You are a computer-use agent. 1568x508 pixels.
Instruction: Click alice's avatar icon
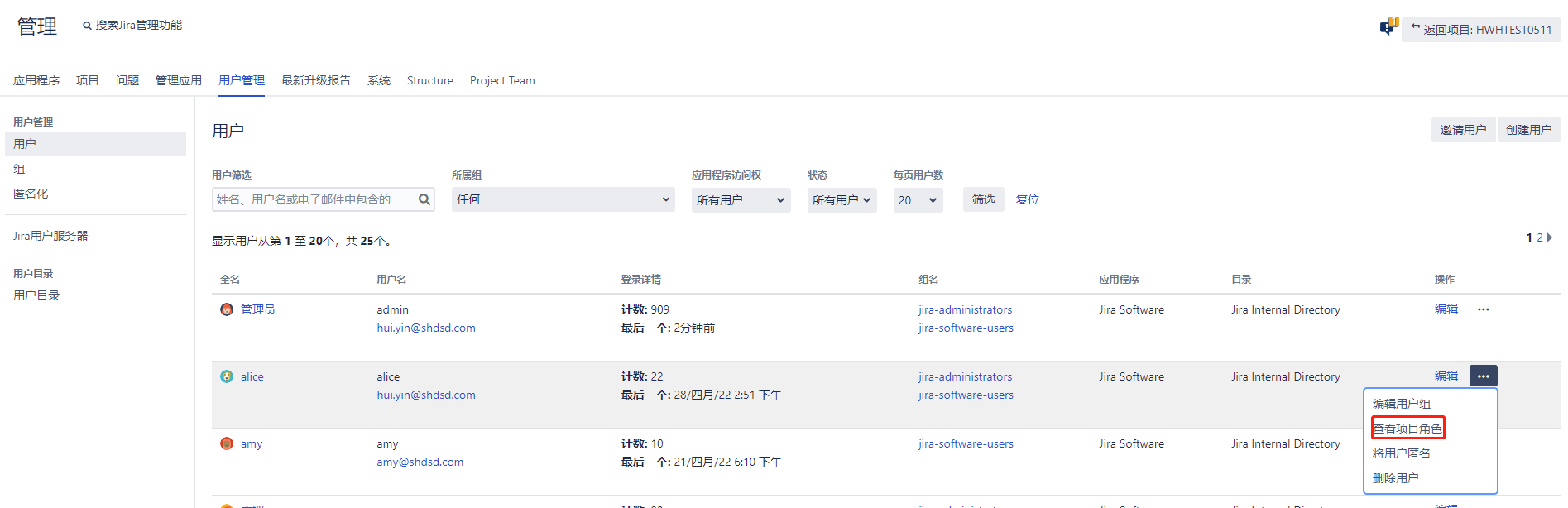[227, 376]
